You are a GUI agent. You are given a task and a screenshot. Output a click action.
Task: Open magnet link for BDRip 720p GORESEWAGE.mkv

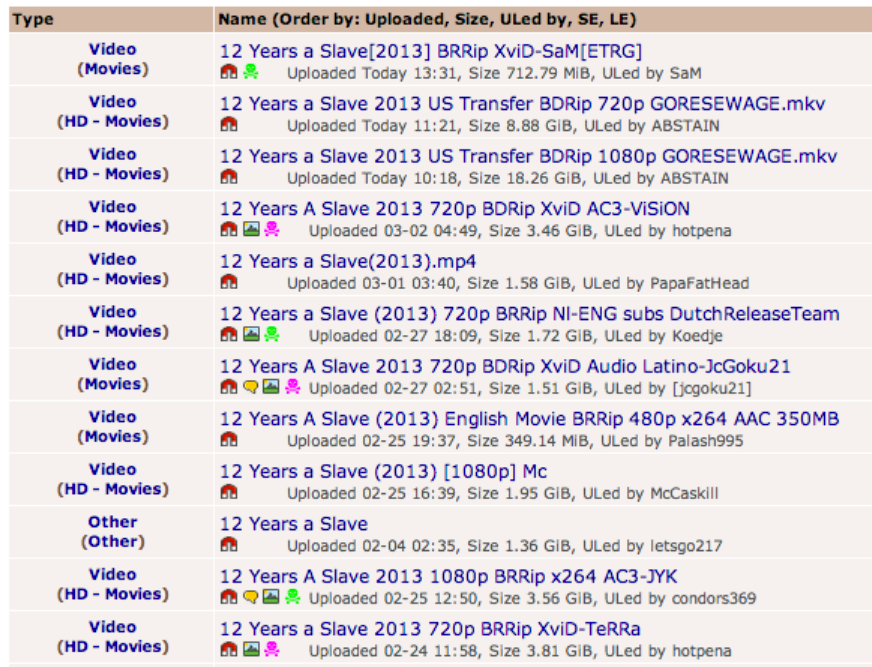229,124
